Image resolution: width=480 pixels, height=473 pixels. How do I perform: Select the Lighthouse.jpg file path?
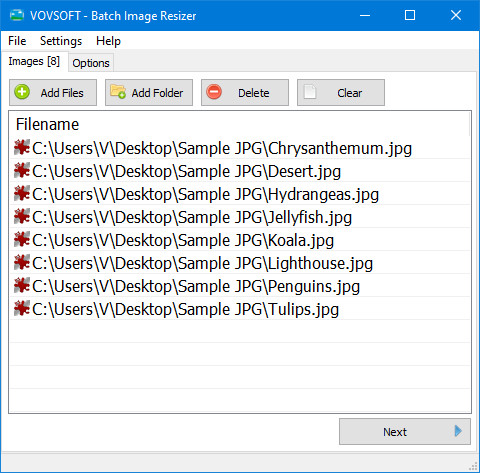coord(202,263)
